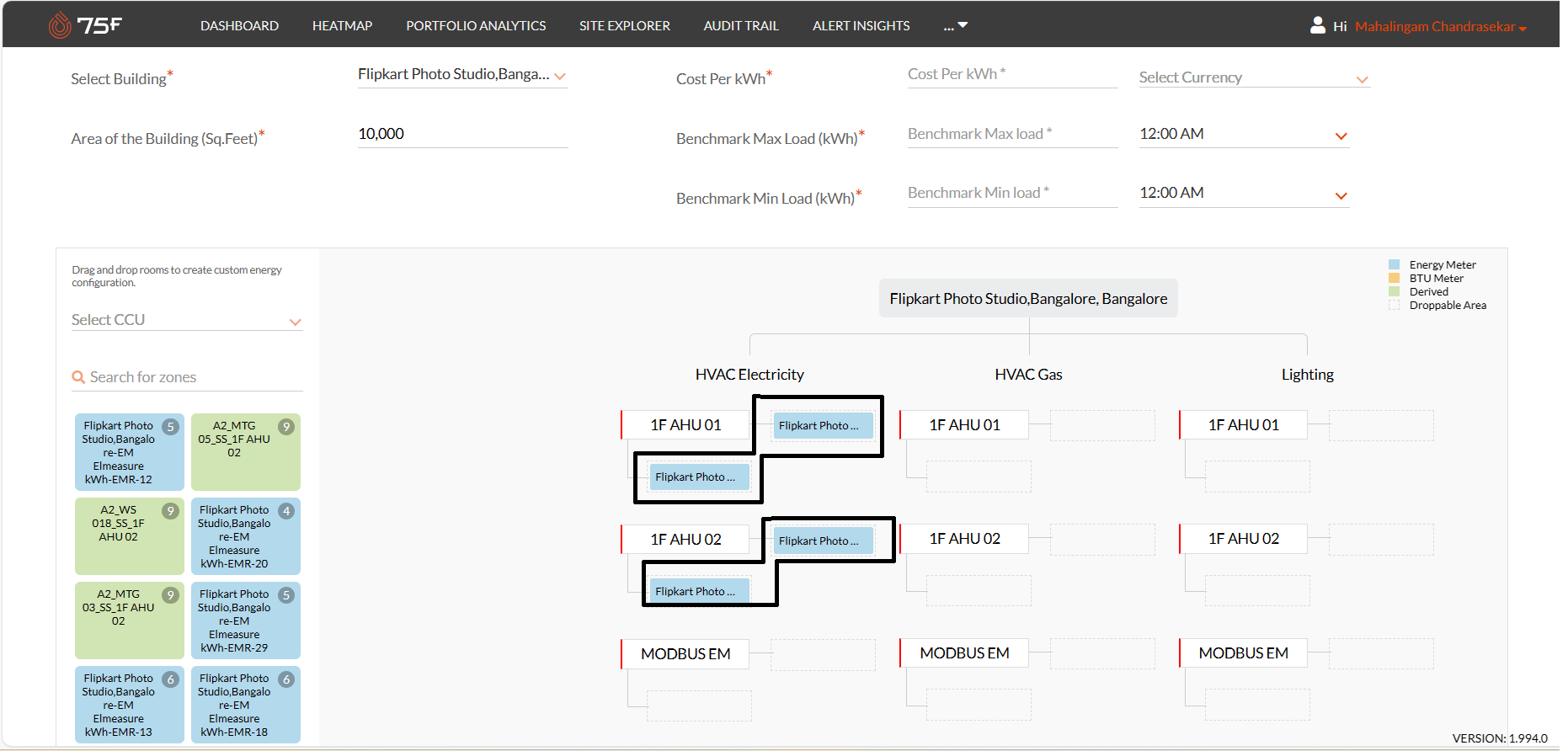
Task: Click the Droppable Area legend swatch
Action: [x=1394, y=305]
